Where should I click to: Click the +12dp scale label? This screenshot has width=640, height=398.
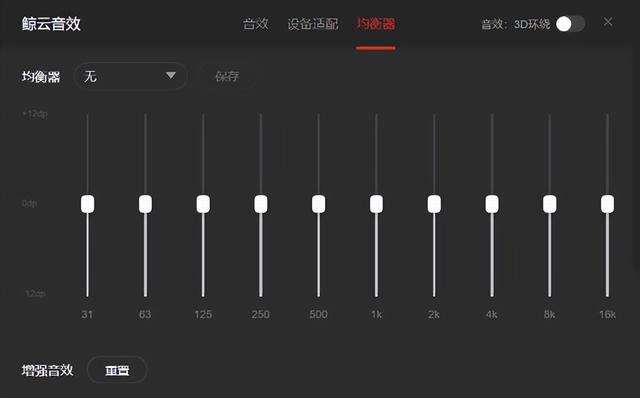point(35,114)
